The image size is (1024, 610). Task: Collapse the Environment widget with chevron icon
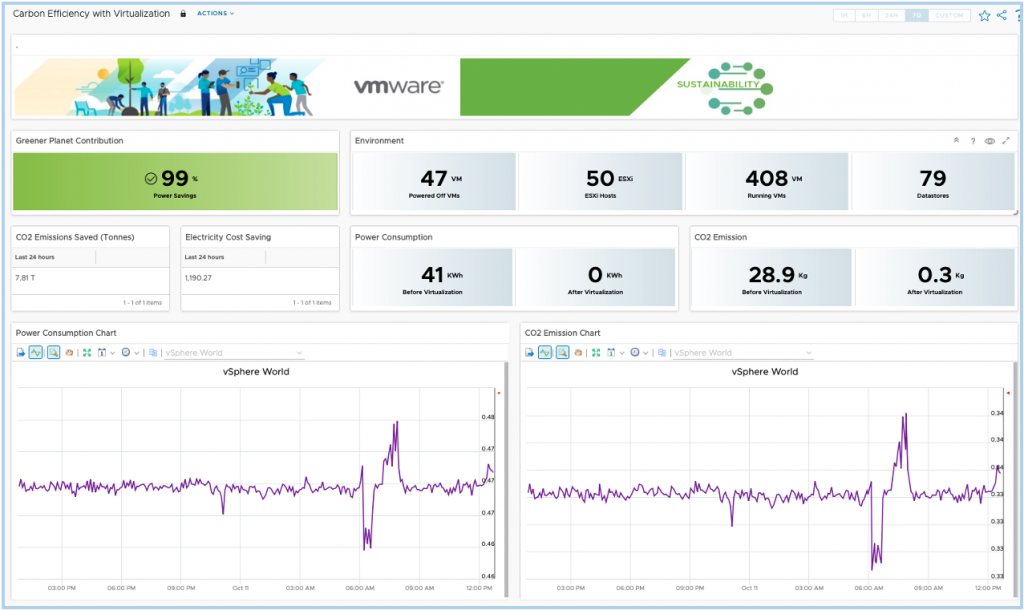956,140
